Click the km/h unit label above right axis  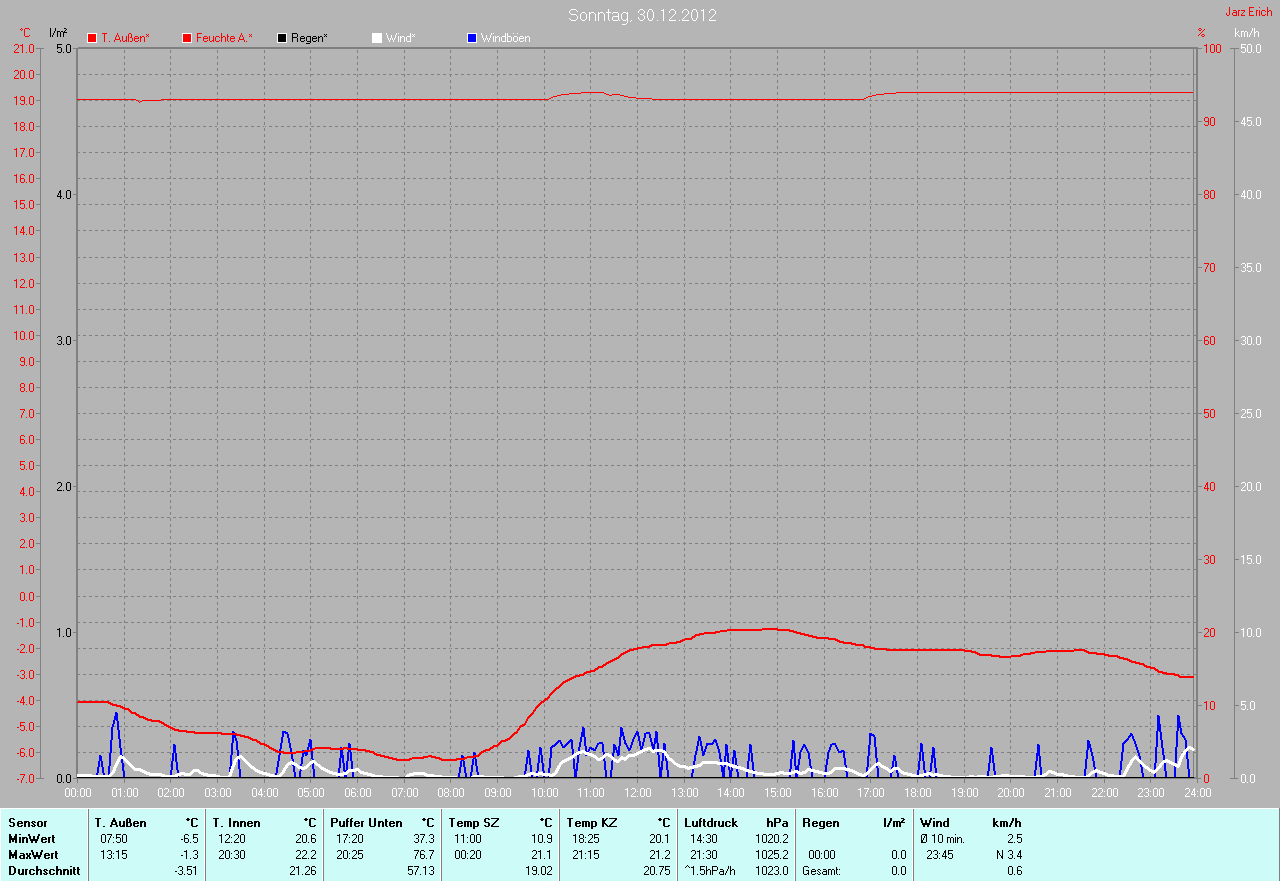point(1246,33)
